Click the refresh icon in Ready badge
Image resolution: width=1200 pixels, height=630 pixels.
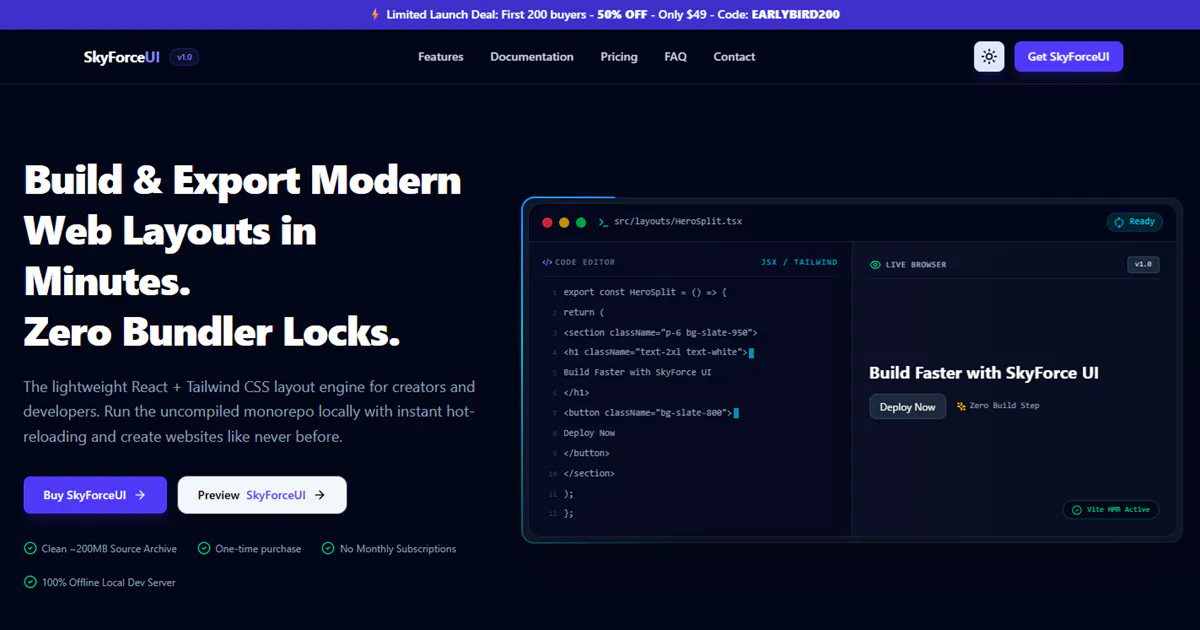[1119, 222]
